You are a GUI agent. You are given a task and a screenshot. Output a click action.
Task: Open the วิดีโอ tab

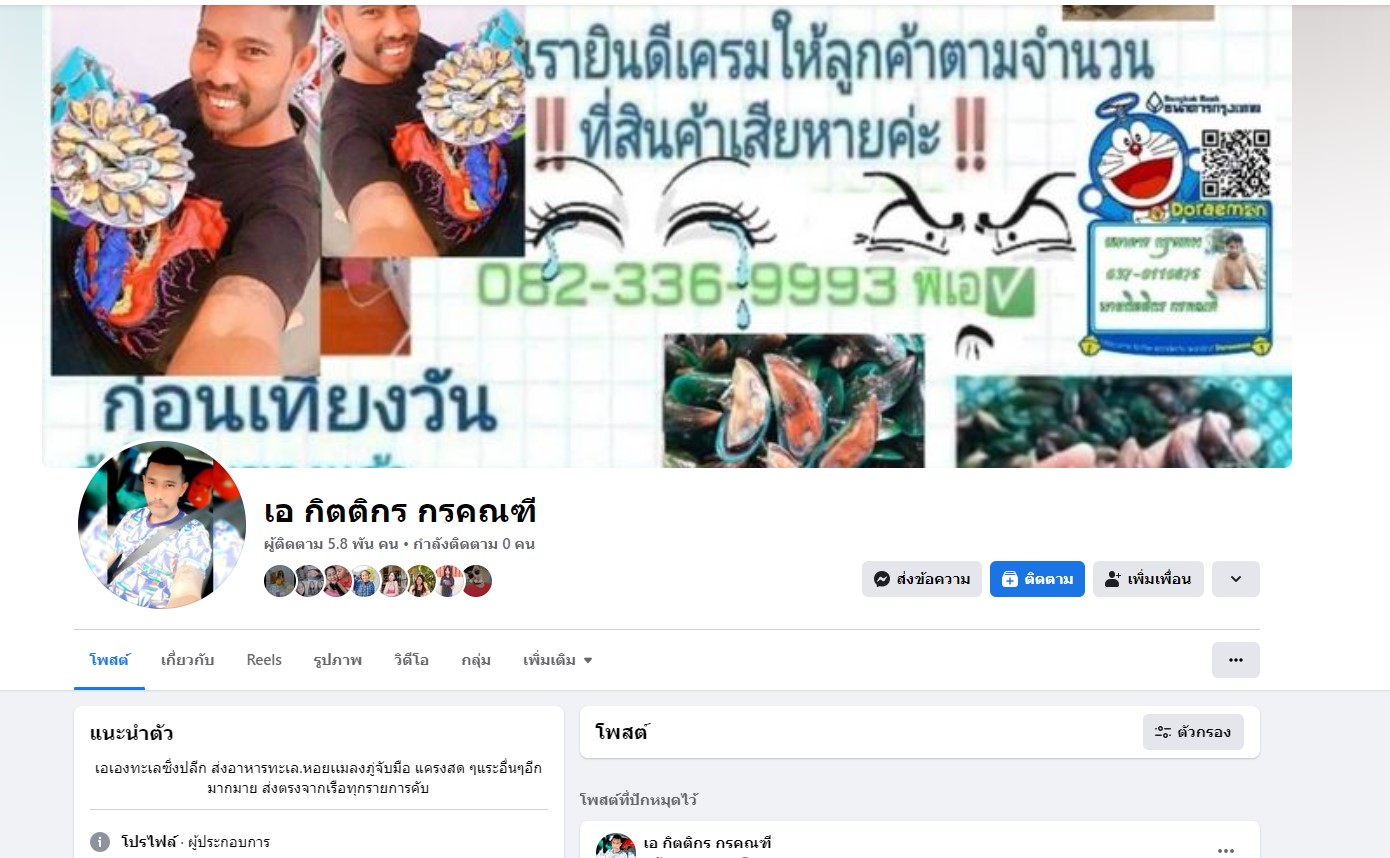tap(411, 660)
